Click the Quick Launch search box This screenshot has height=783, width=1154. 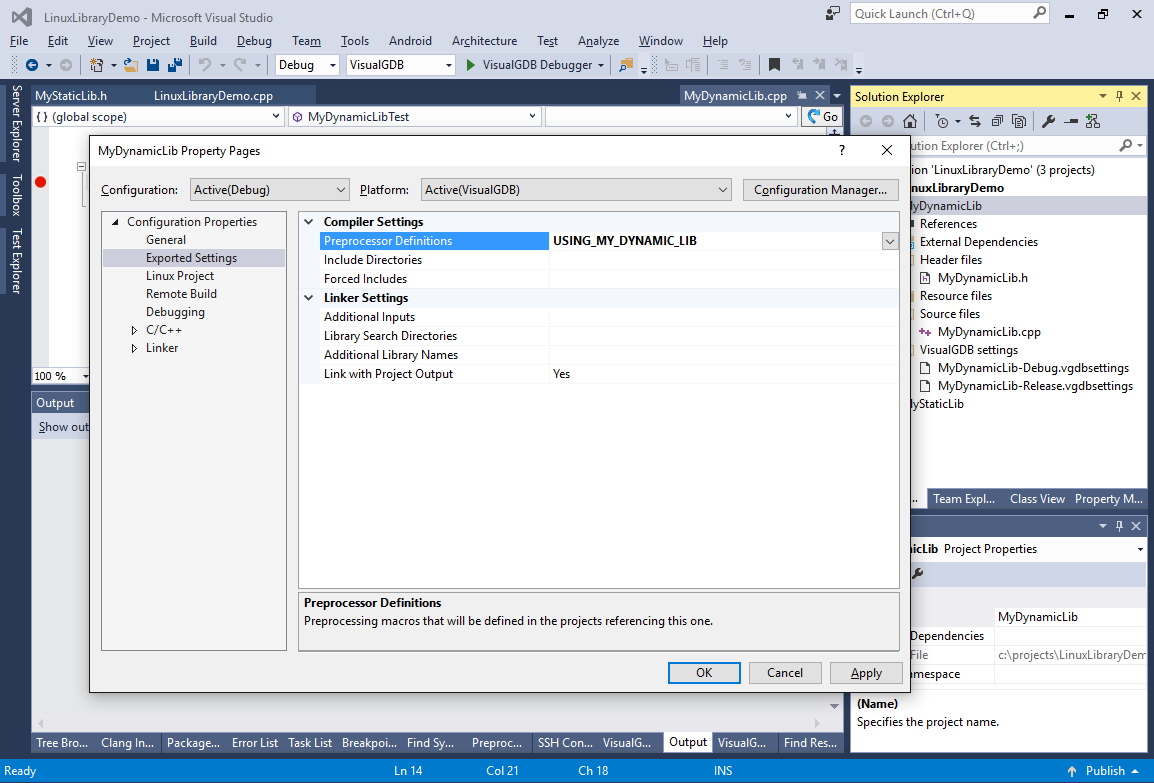click(x=949, y=13)
